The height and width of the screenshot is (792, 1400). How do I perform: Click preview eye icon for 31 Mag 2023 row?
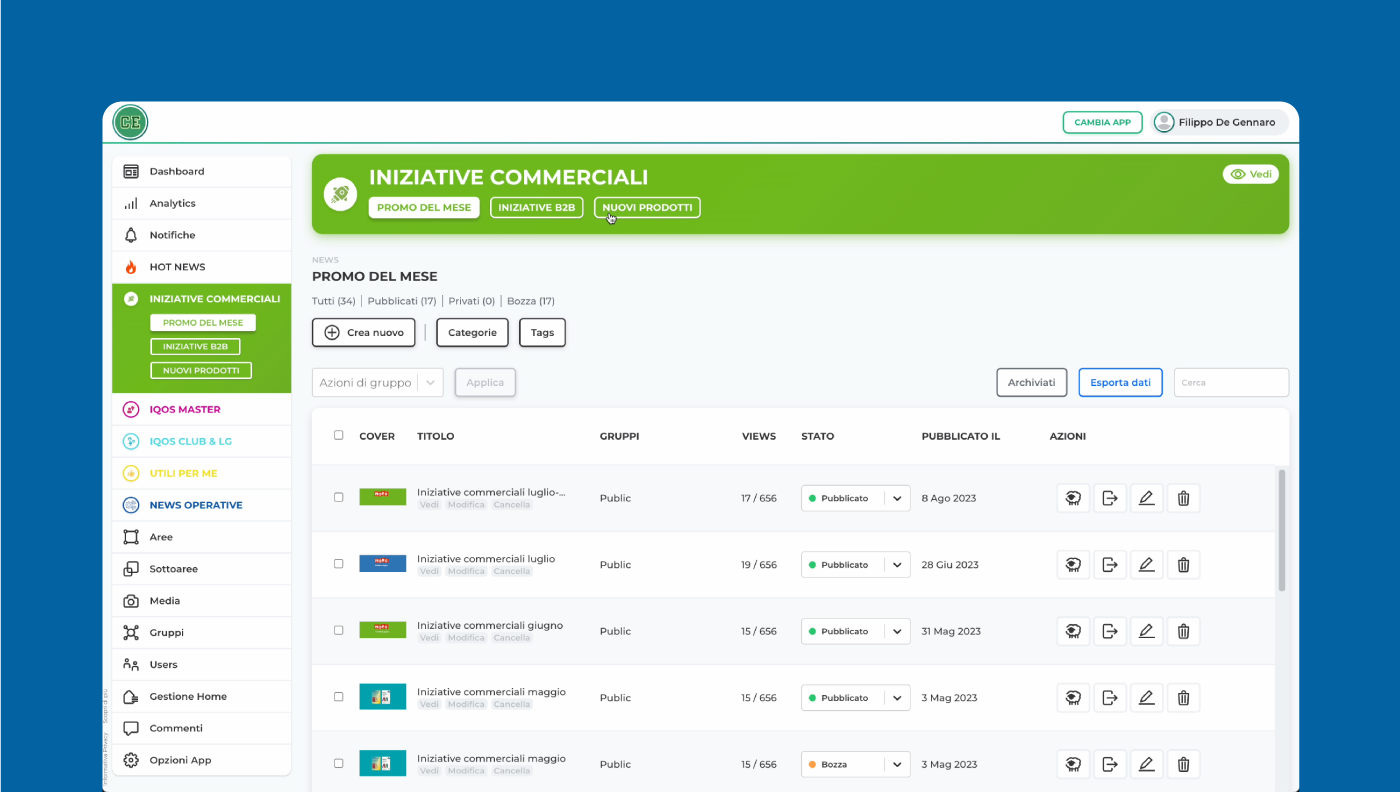click(1073, 631)
